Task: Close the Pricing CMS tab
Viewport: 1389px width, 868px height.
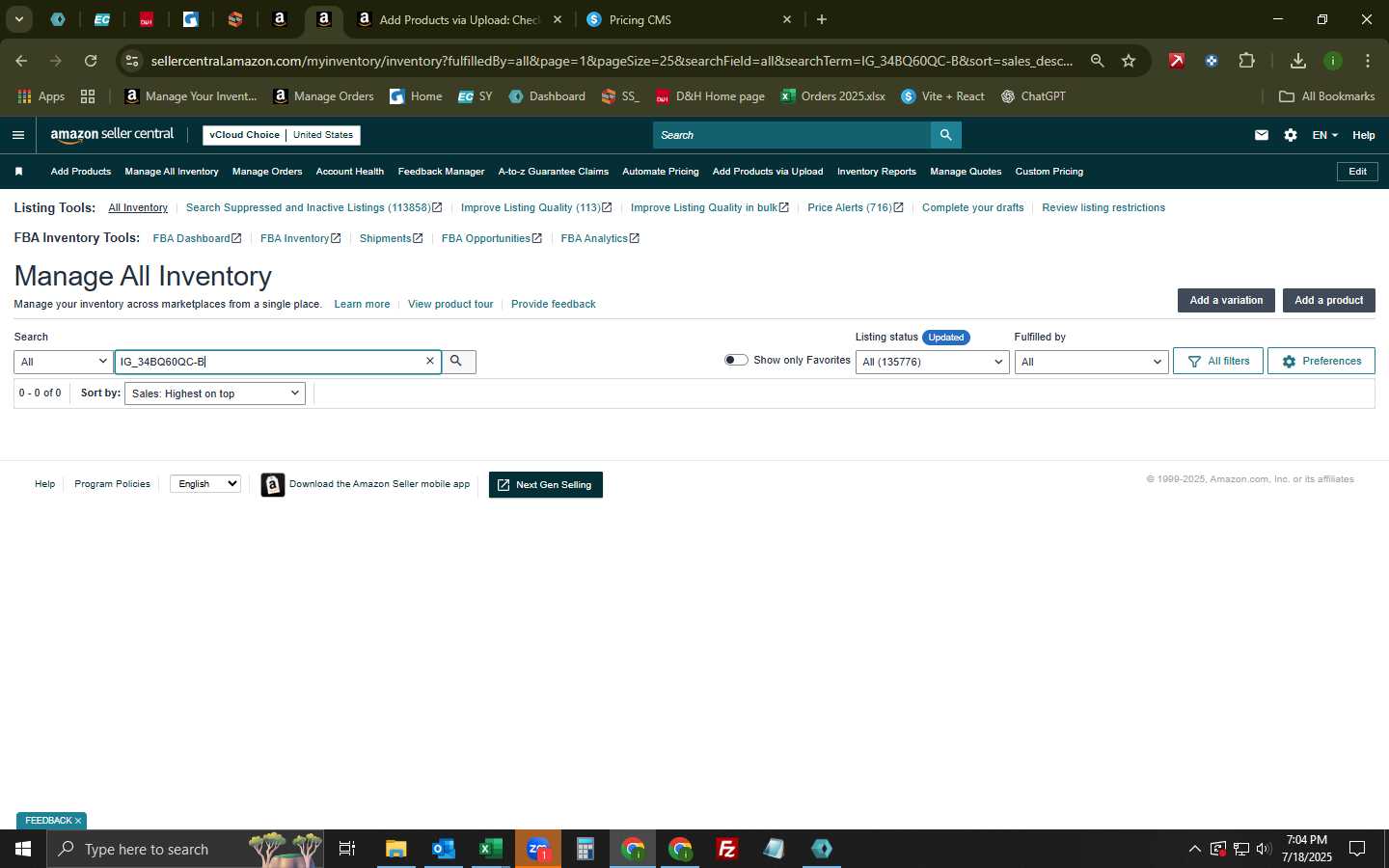Action: [x=787, y=19]
